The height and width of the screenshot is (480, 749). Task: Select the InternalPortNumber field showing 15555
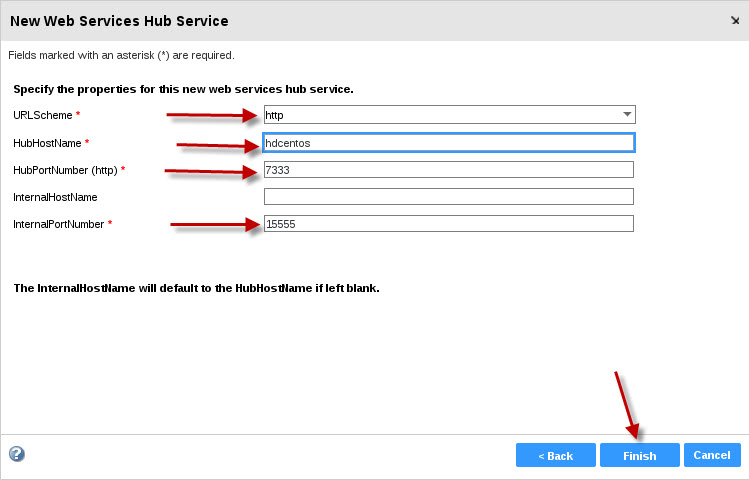click(x=449, y=224)
